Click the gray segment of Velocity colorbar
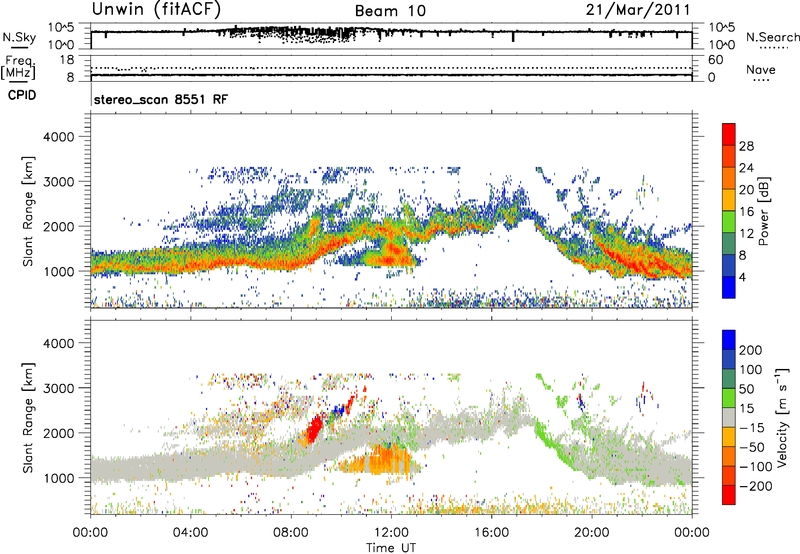The width and height of the screenshot is (800, 554). click(x=729, y=417)
